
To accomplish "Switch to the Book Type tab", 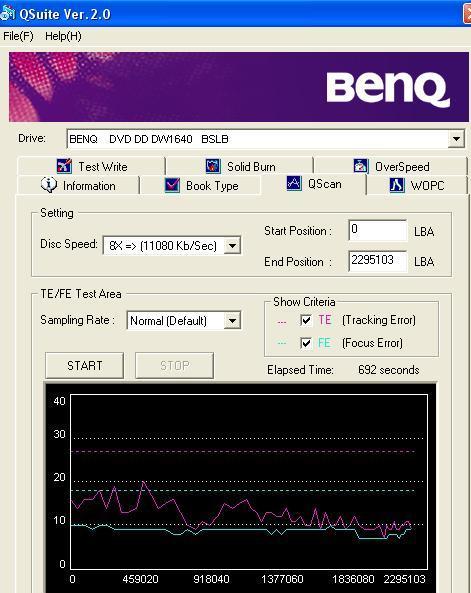I will pos(201,185).
